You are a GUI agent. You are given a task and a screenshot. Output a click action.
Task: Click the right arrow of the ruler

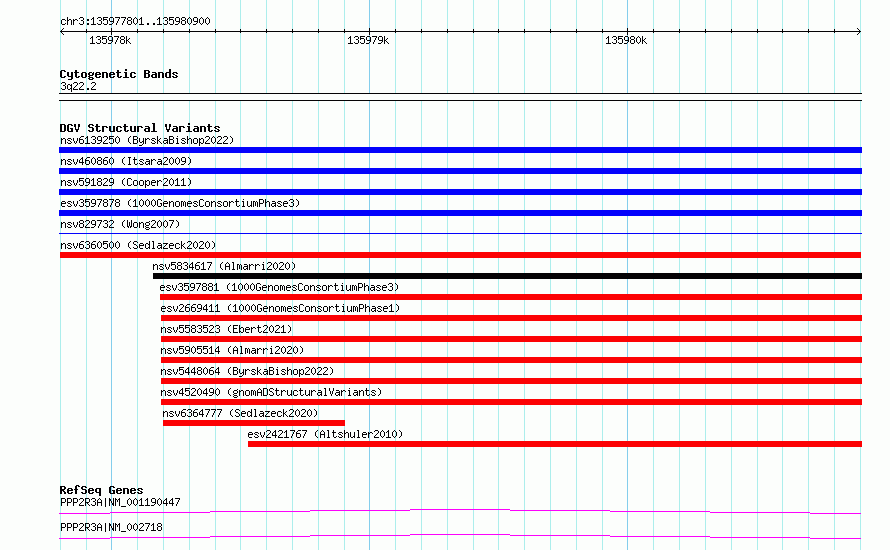pos(859,32)
